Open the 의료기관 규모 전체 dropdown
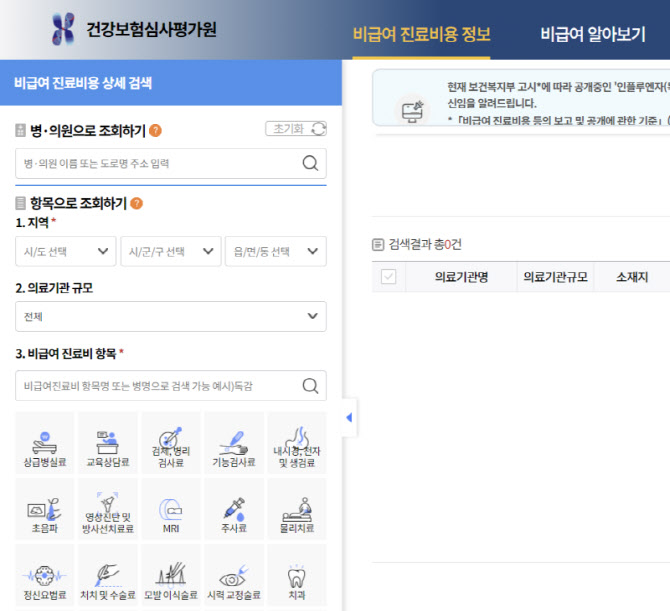 (x=171, y=317)
